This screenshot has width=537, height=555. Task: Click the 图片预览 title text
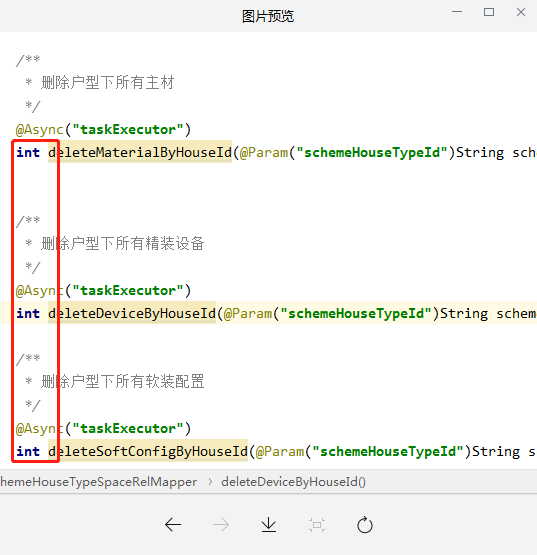[x=268, y=16]
